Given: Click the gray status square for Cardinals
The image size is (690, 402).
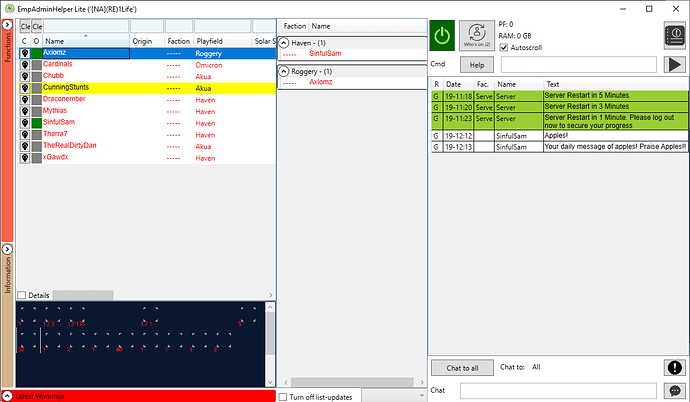Looking at the screenshot, I should coord(37,65).
